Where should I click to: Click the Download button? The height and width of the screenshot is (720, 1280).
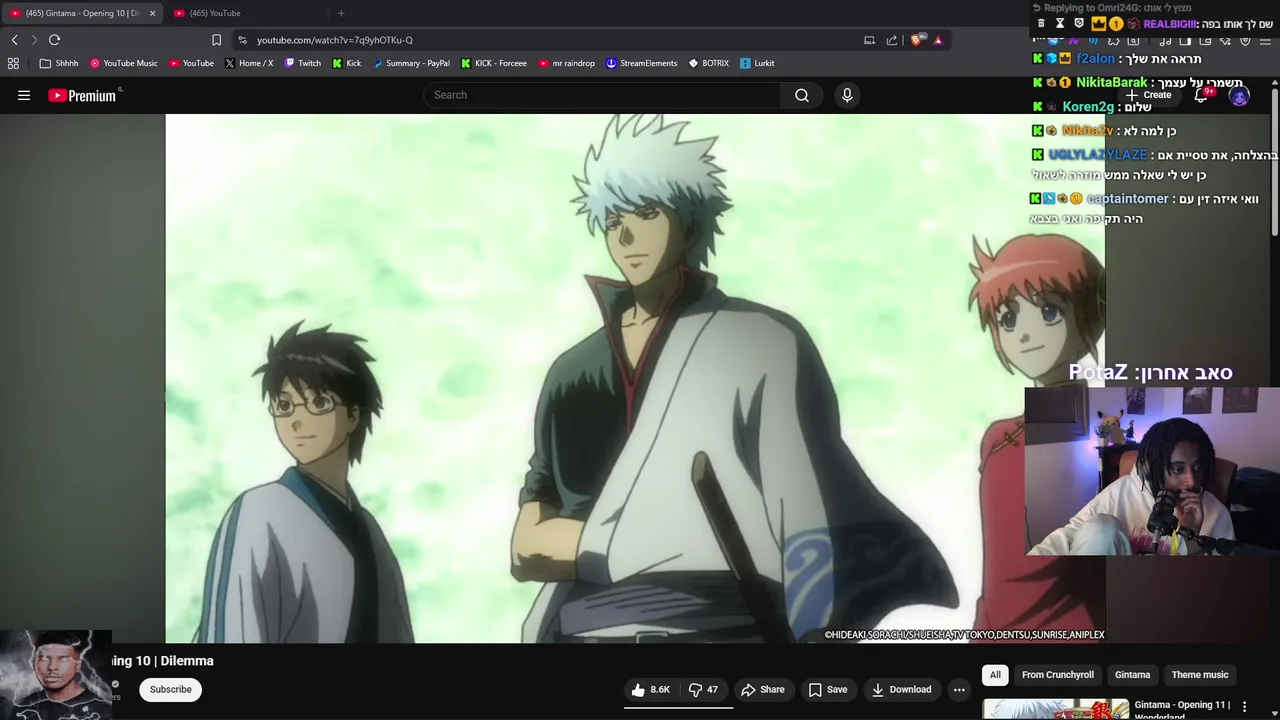coord(901,689)
